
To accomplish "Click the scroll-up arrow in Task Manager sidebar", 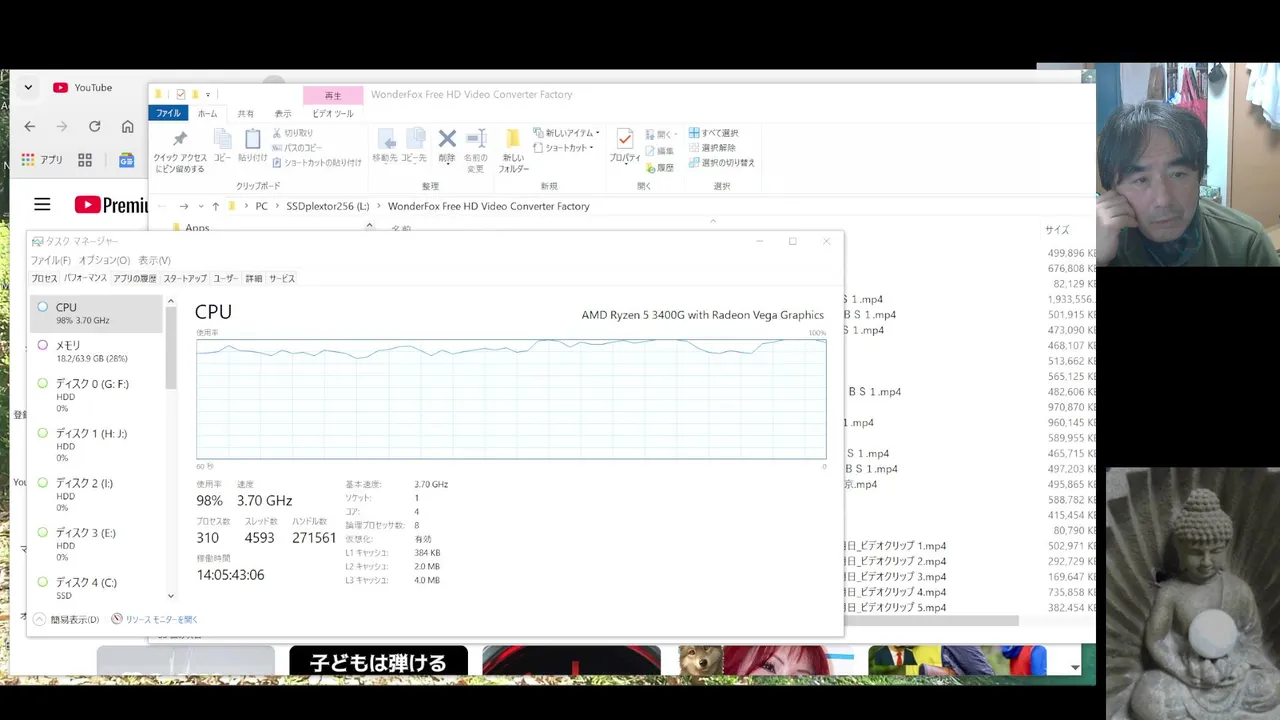I will 170,301.
